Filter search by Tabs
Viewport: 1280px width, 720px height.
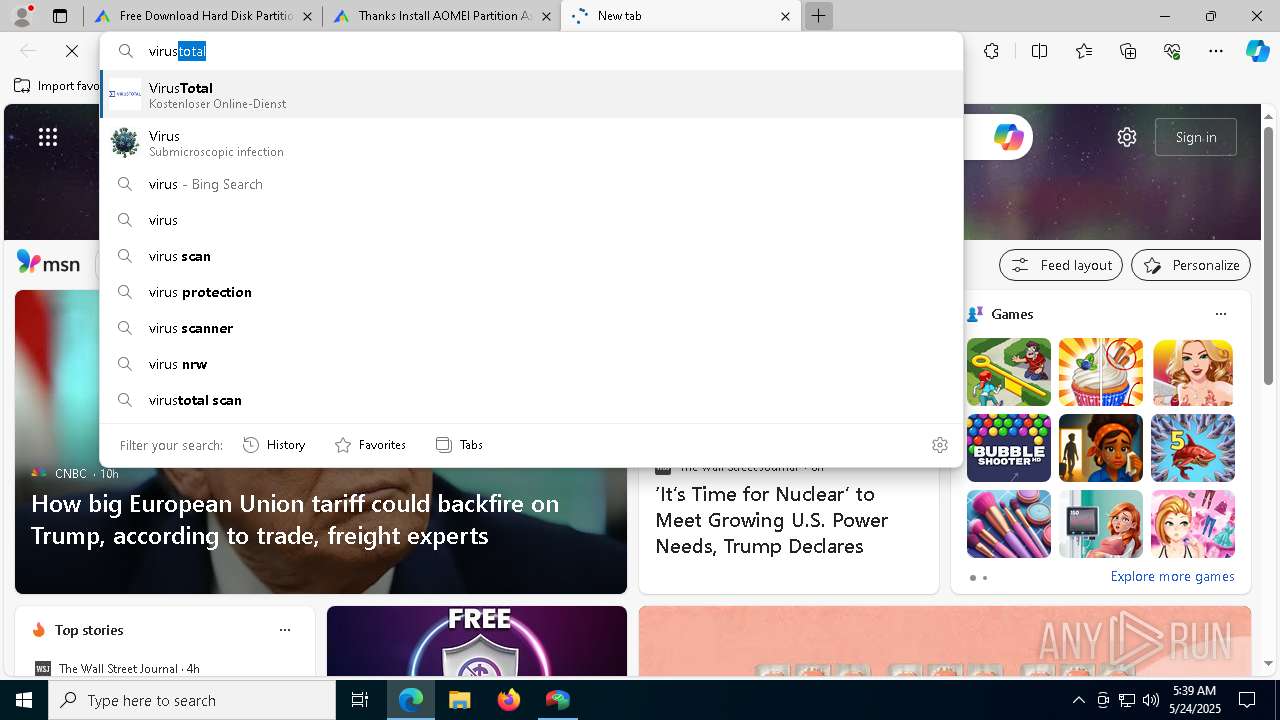click(x=459, y=445)
